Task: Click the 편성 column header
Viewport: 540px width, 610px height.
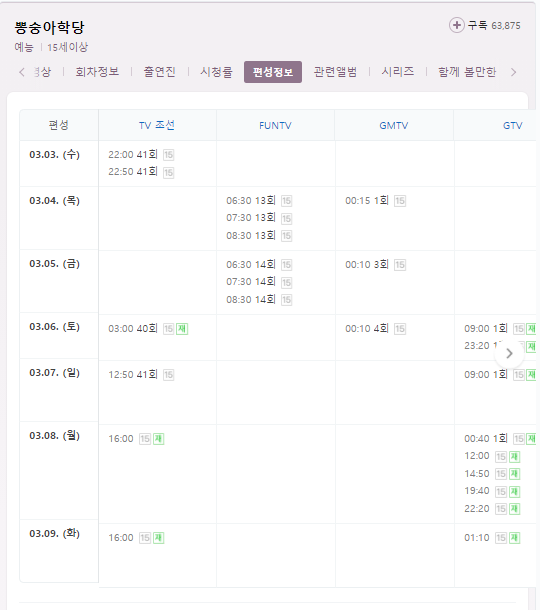Action: 59,125
